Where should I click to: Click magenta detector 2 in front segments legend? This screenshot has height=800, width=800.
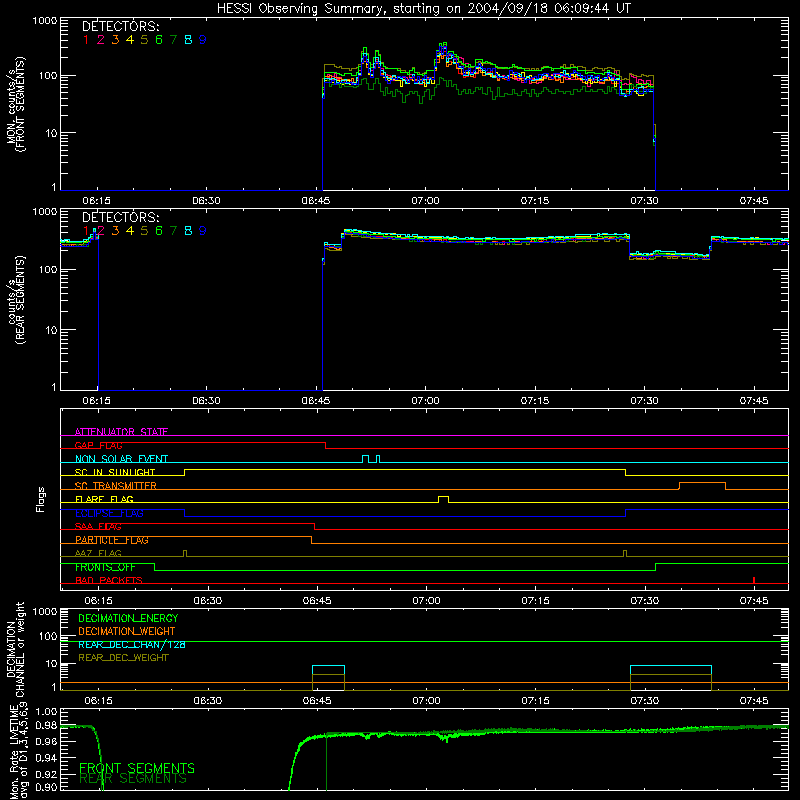(101, 39)
